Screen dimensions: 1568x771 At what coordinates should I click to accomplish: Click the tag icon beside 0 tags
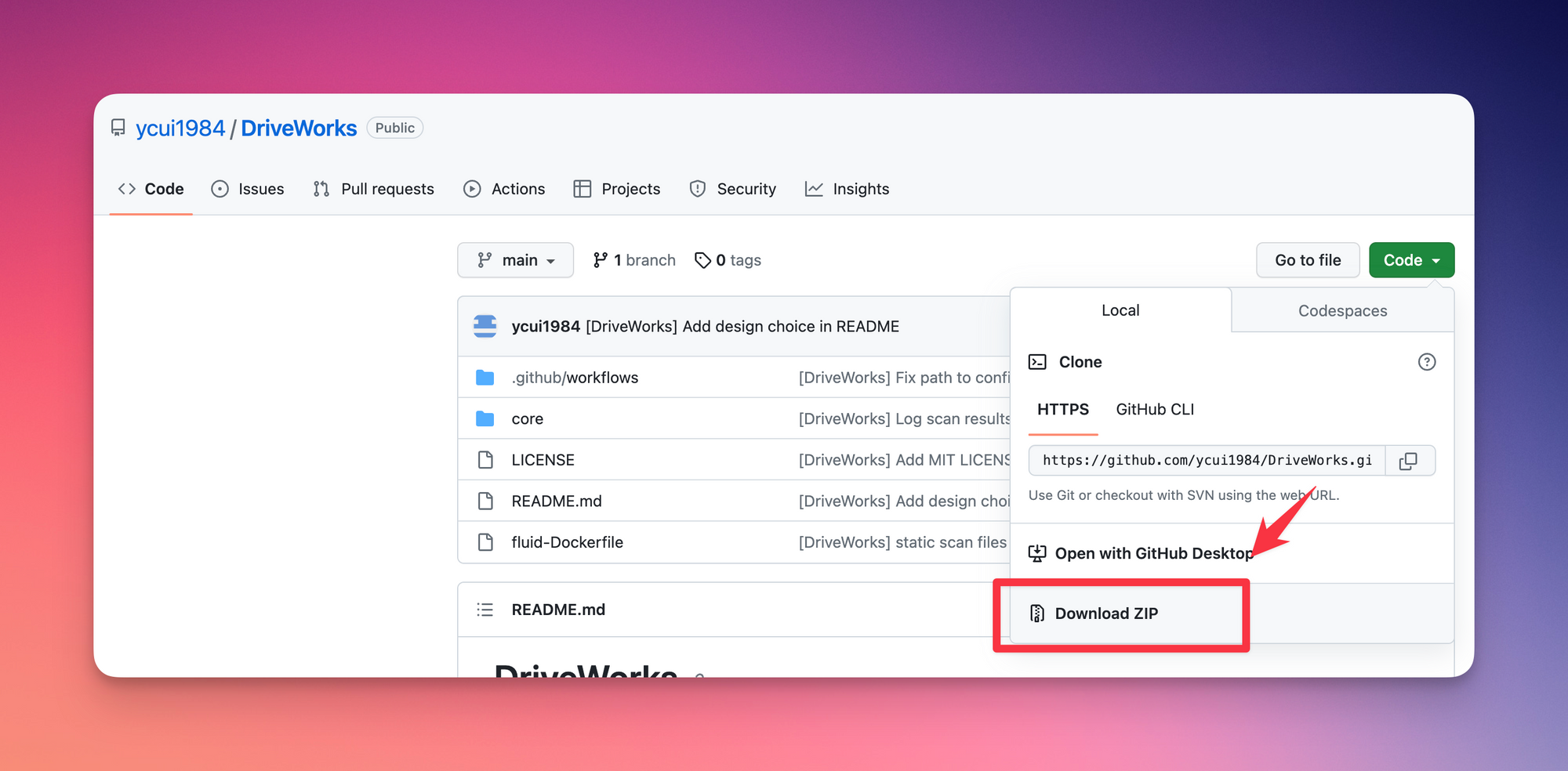point(703,260)
